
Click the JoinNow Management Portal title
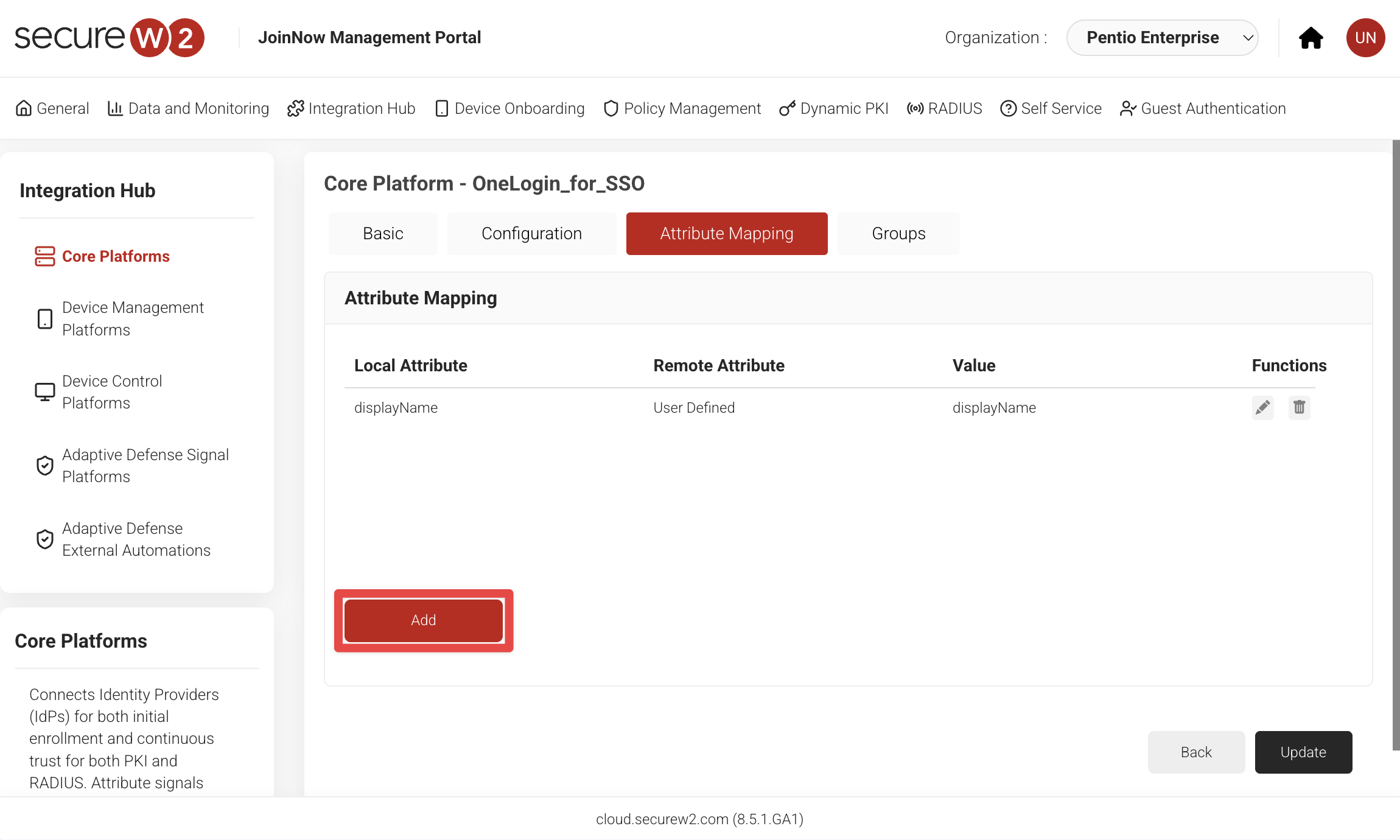pyautogui.click(x=369, y=38)
